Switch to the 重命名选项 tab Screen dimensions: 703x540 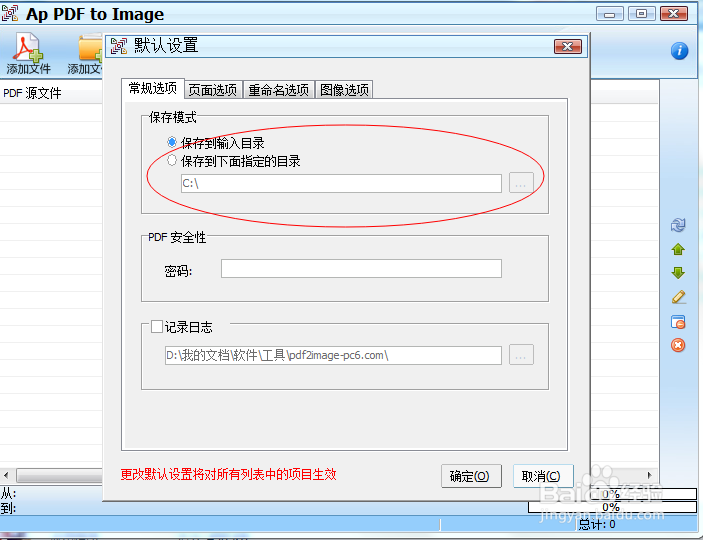(278, 90)
